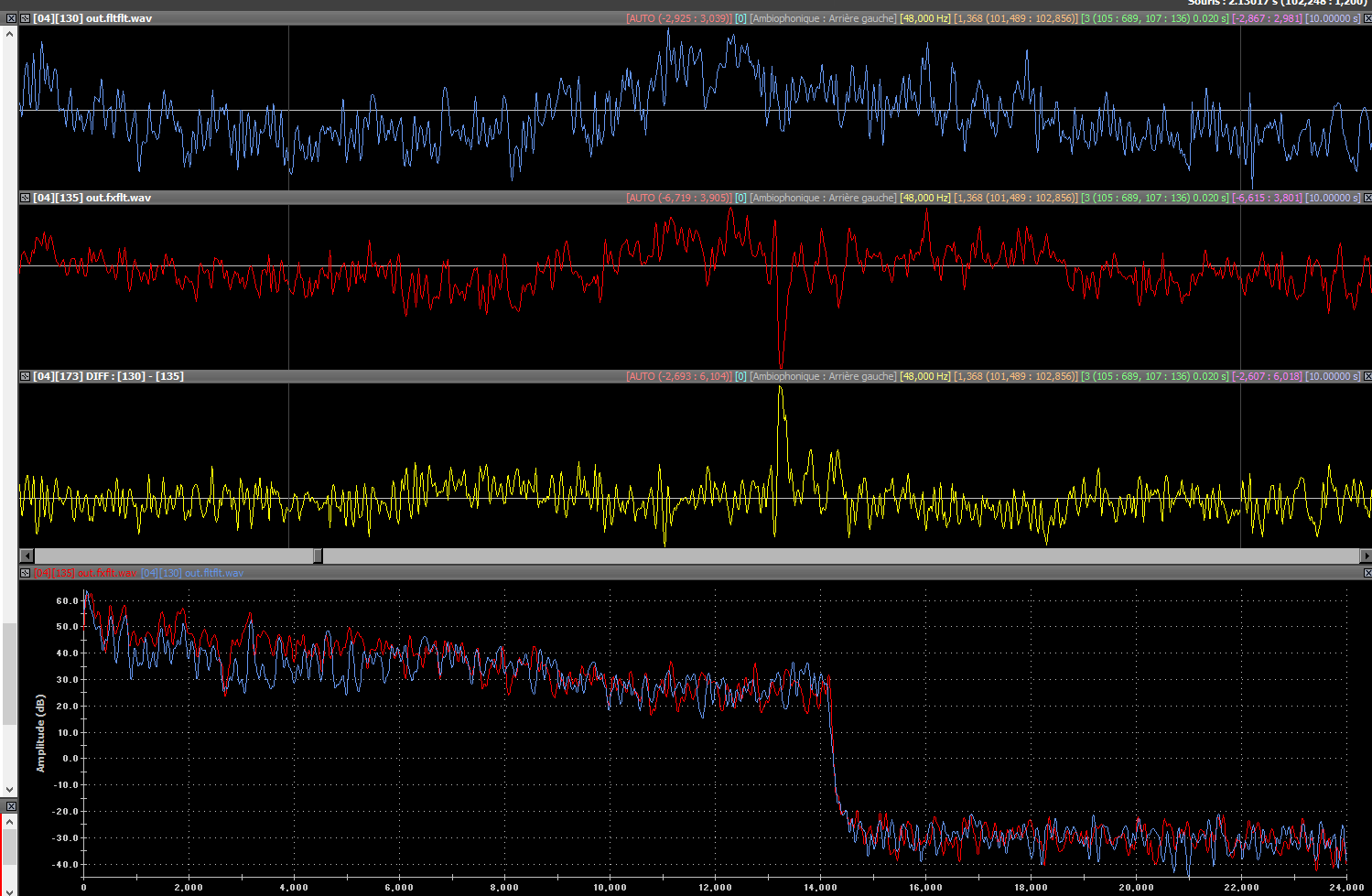This screenshot has width=1372, height=896.
Task: Click the X box left of out.fltflt.wav header
Action: click(x=11, y=18)
